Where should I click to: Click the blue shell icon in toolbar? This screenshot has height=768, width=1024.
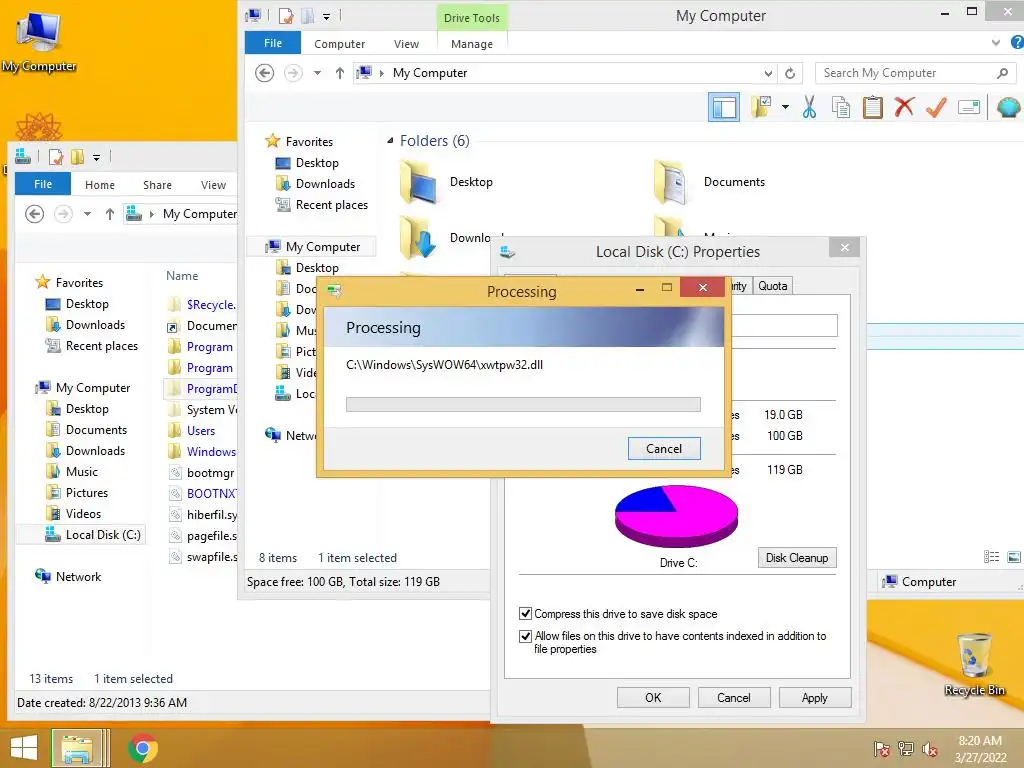[1008, 107]
